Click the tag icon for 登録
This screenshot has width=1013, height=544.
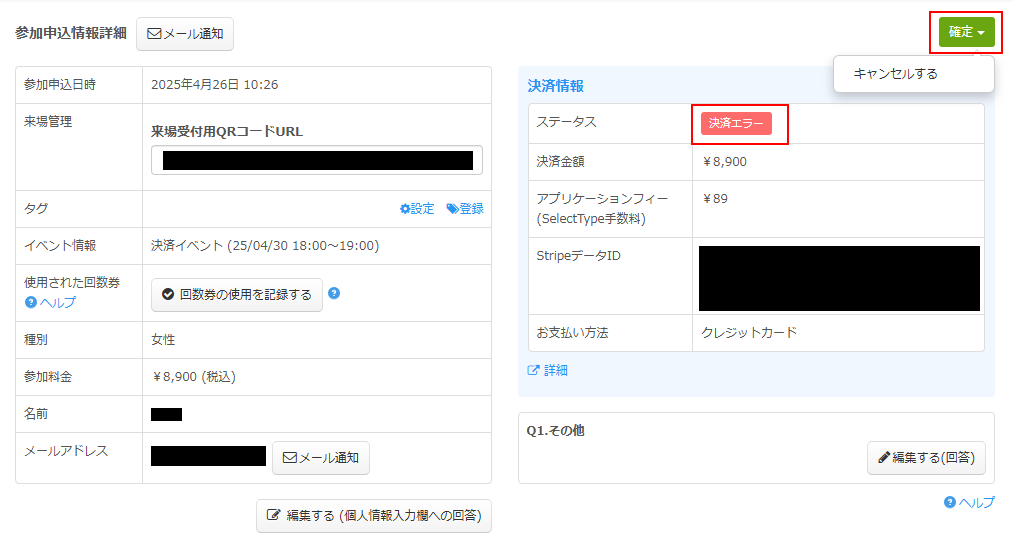tap(452, 209)
